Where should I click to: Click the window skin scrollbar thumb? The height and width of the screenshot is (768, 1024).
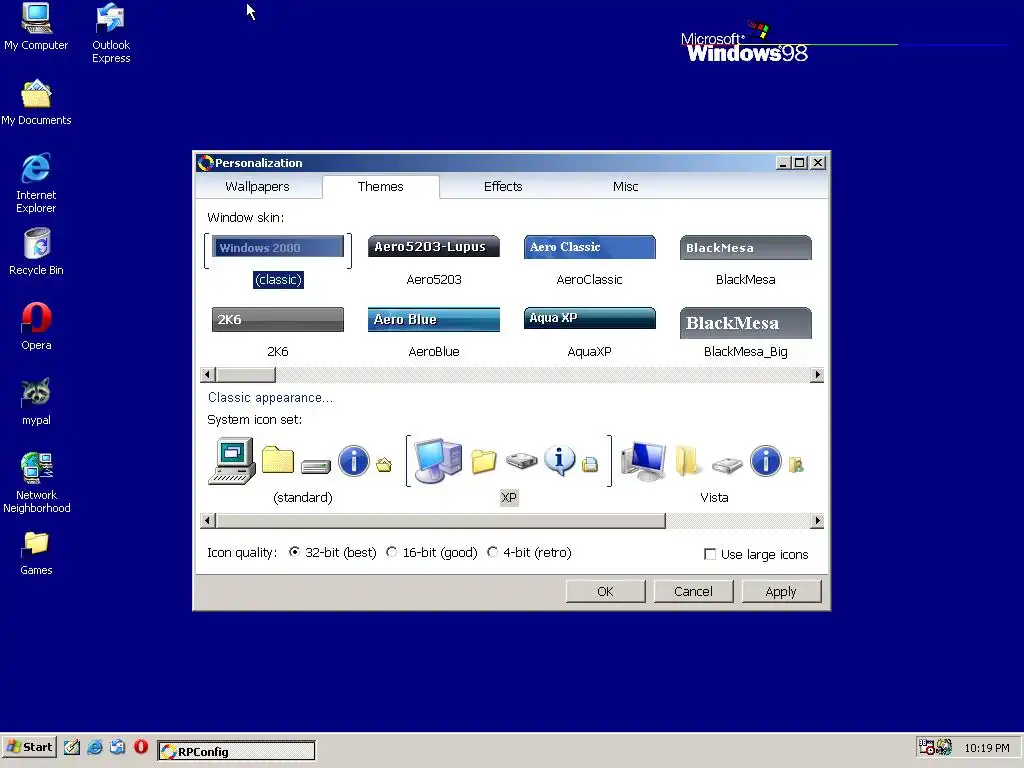point(246,375)
